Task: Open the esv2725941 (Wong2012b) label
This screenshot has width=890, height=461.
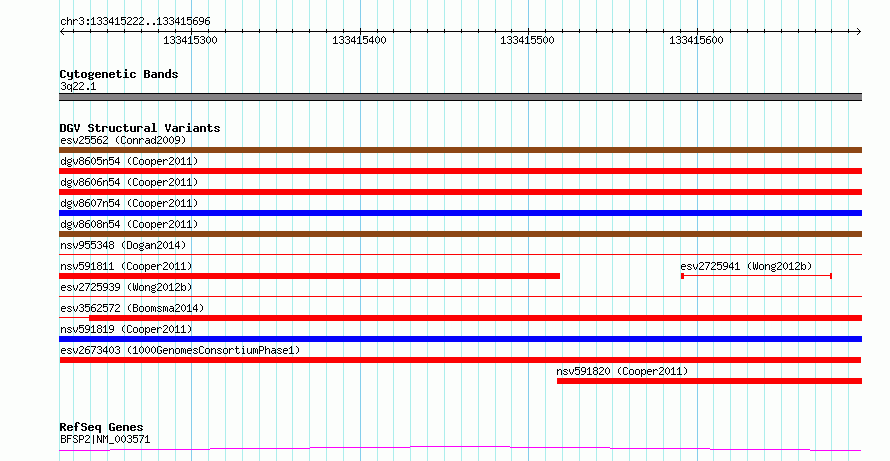Action: pos(746,266)
